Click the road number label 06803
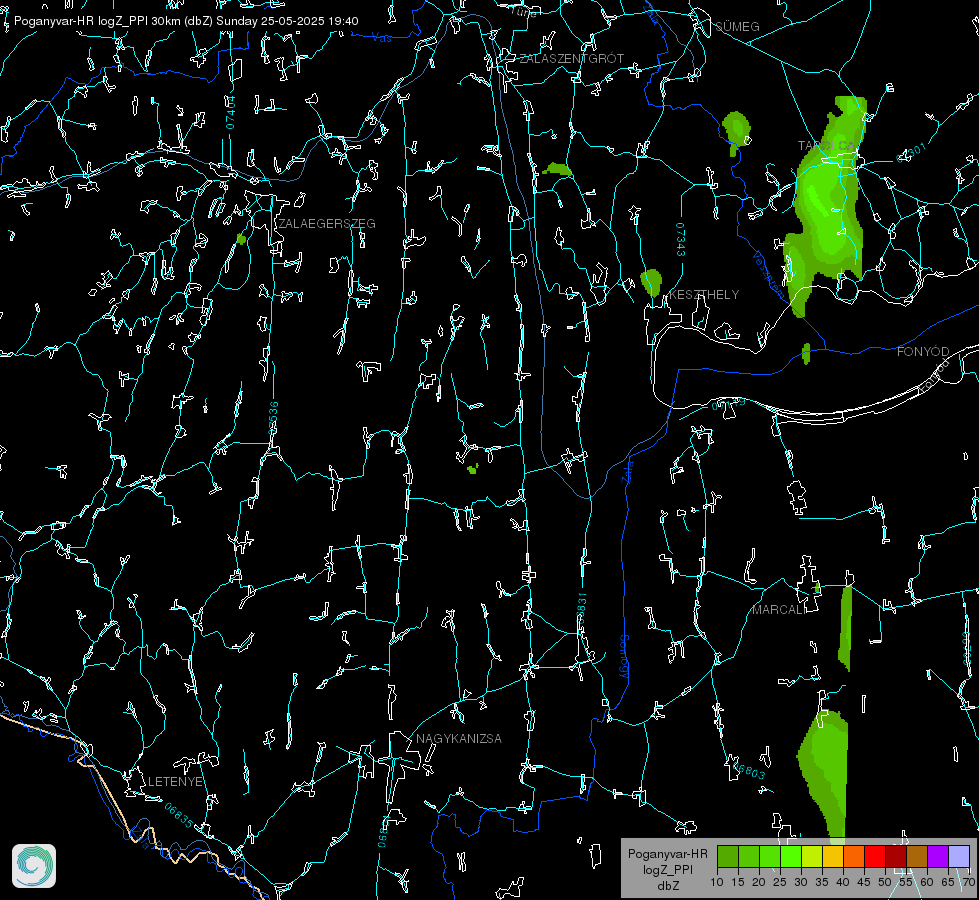This screenshot has height=900, width=979. point(748,770)
